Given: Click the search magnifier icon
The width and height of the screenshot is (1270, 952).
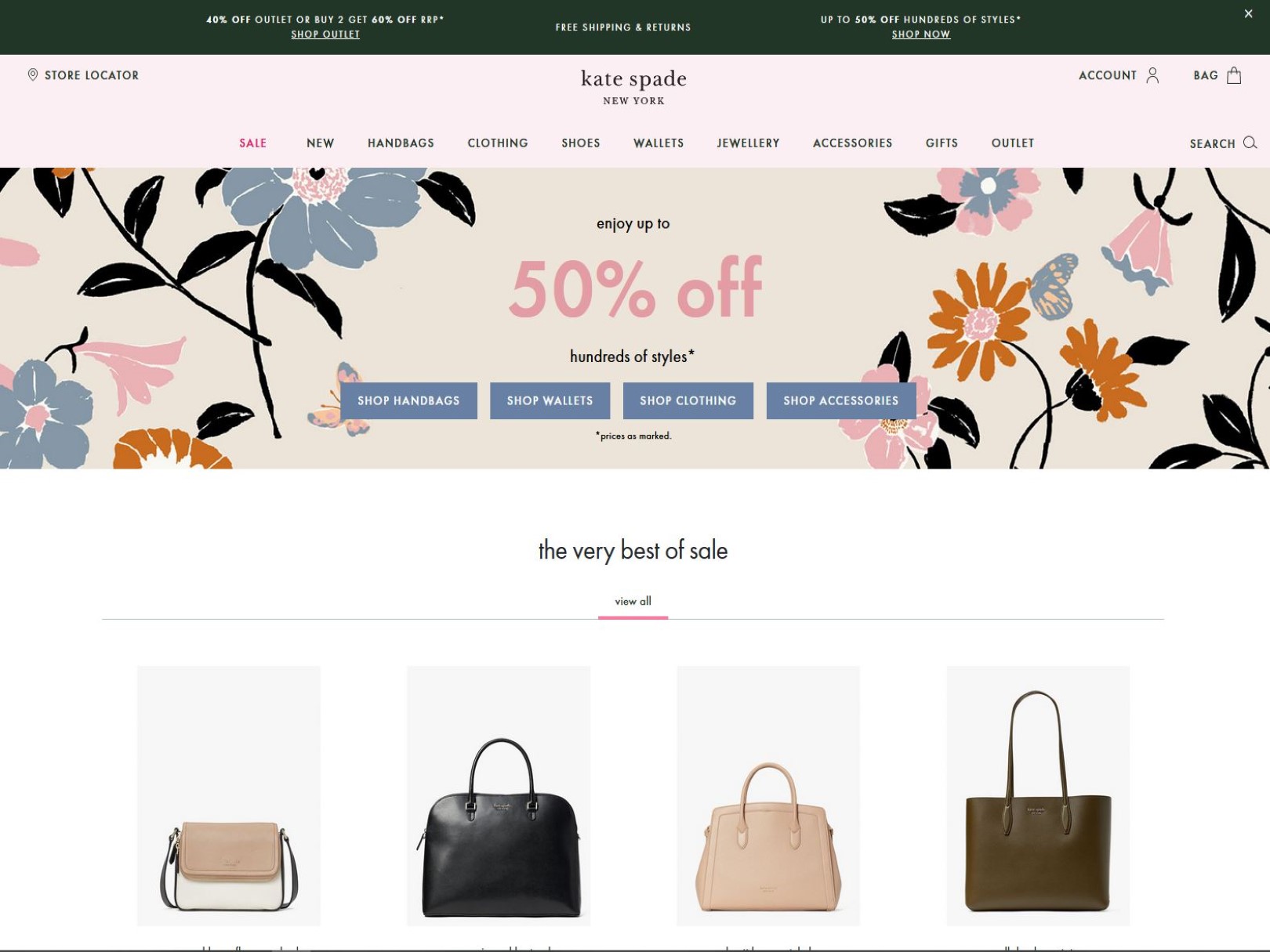Looking at the screenshot, I should [1250, 143].
